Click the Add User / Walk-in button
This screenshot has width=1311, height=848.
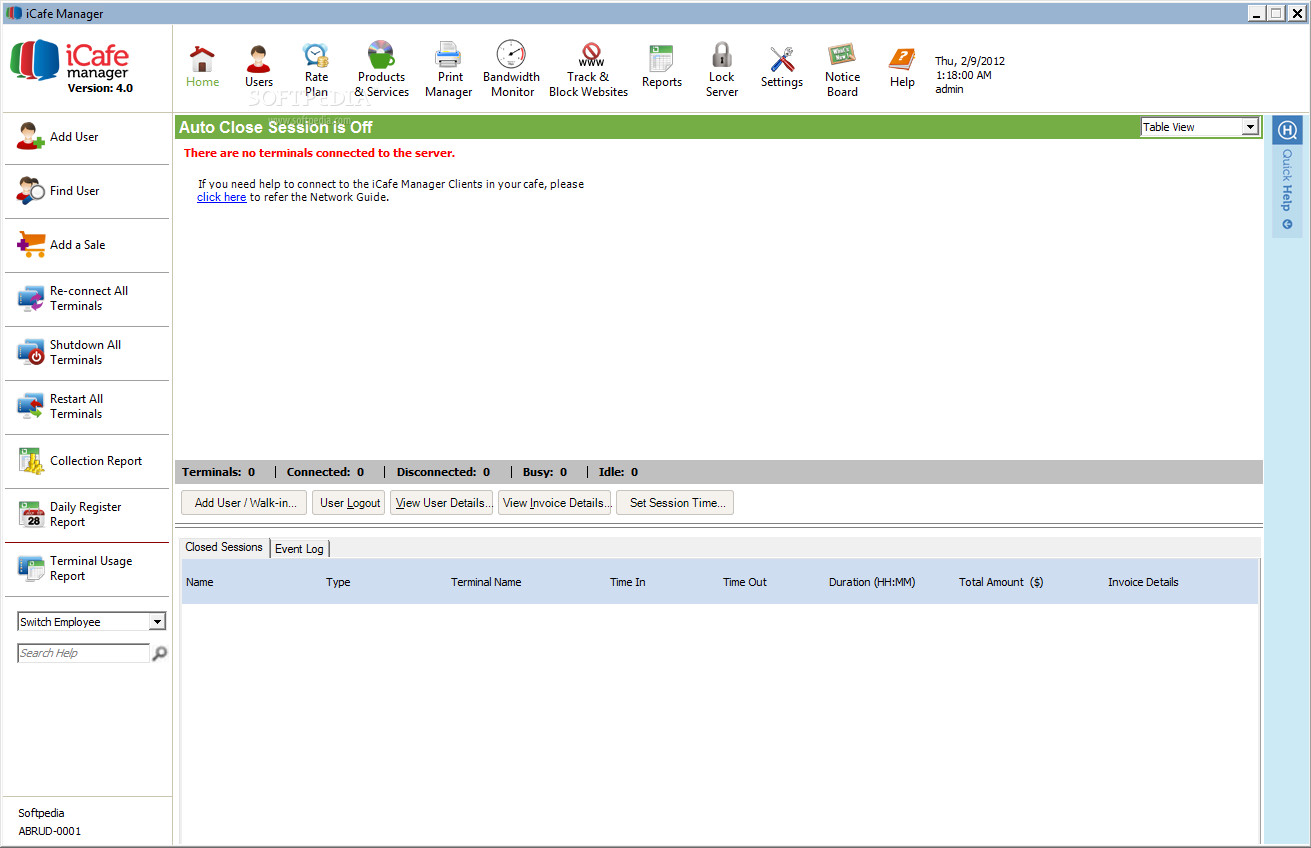(x=245, y=503)
